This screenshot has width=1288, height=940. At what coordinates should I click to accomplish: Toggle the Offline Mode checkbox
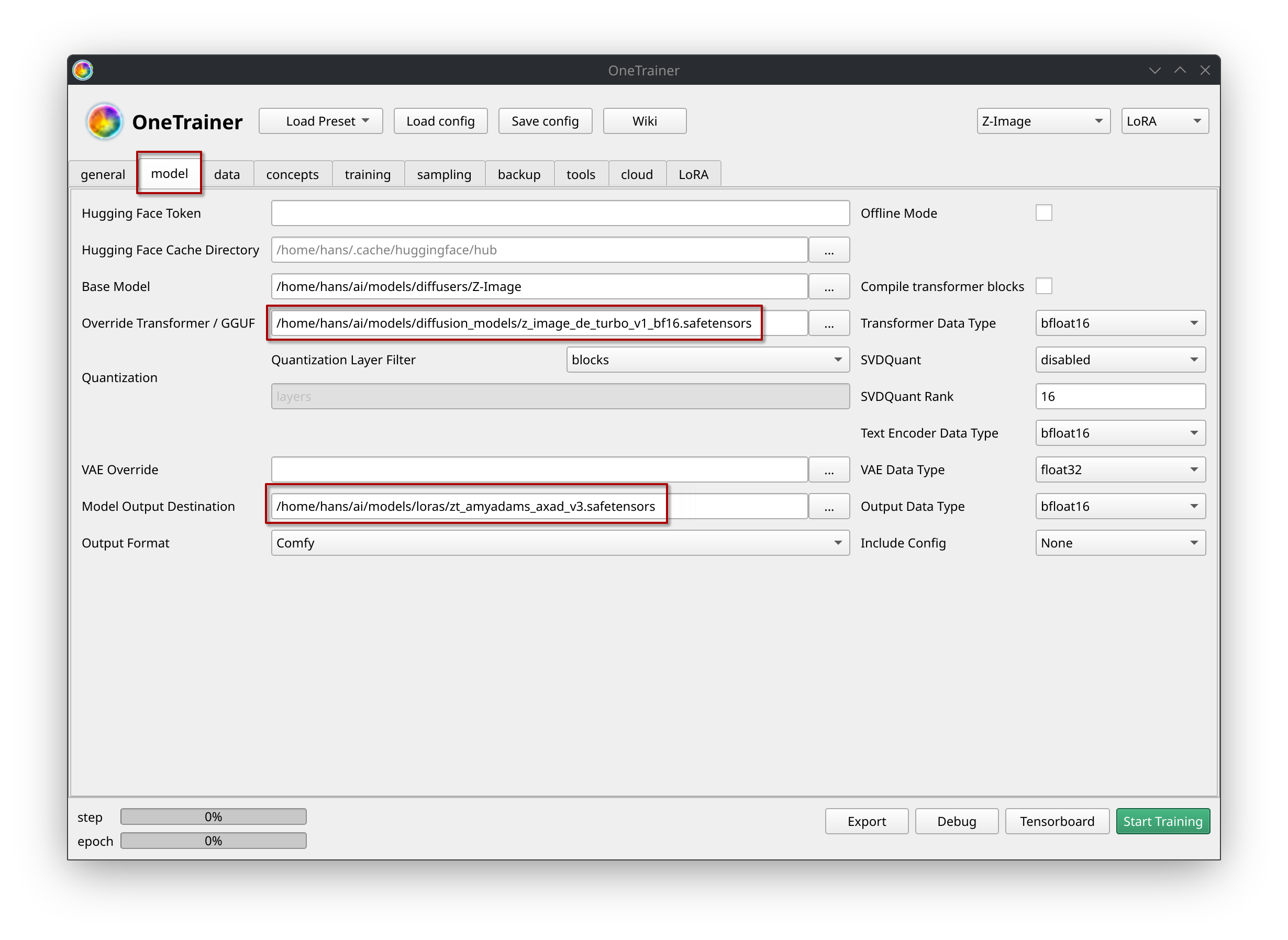[x=1044, y=213]
